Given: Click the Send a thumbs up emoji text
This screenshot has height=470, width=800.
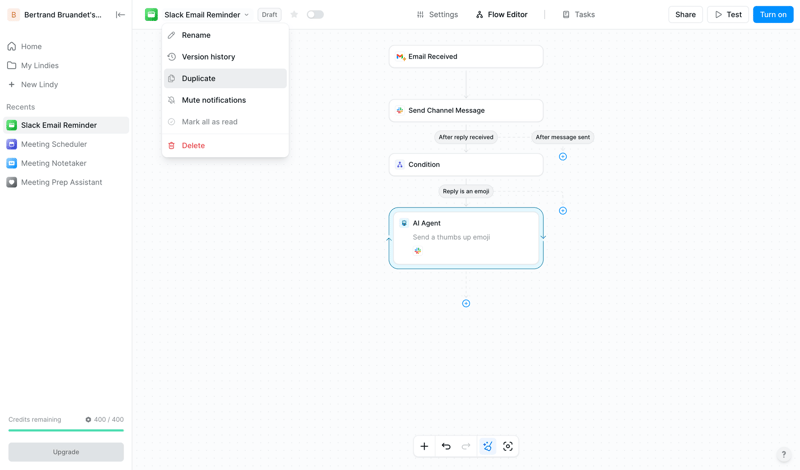Looking at the screenshot, I should [x=452, y=237].
